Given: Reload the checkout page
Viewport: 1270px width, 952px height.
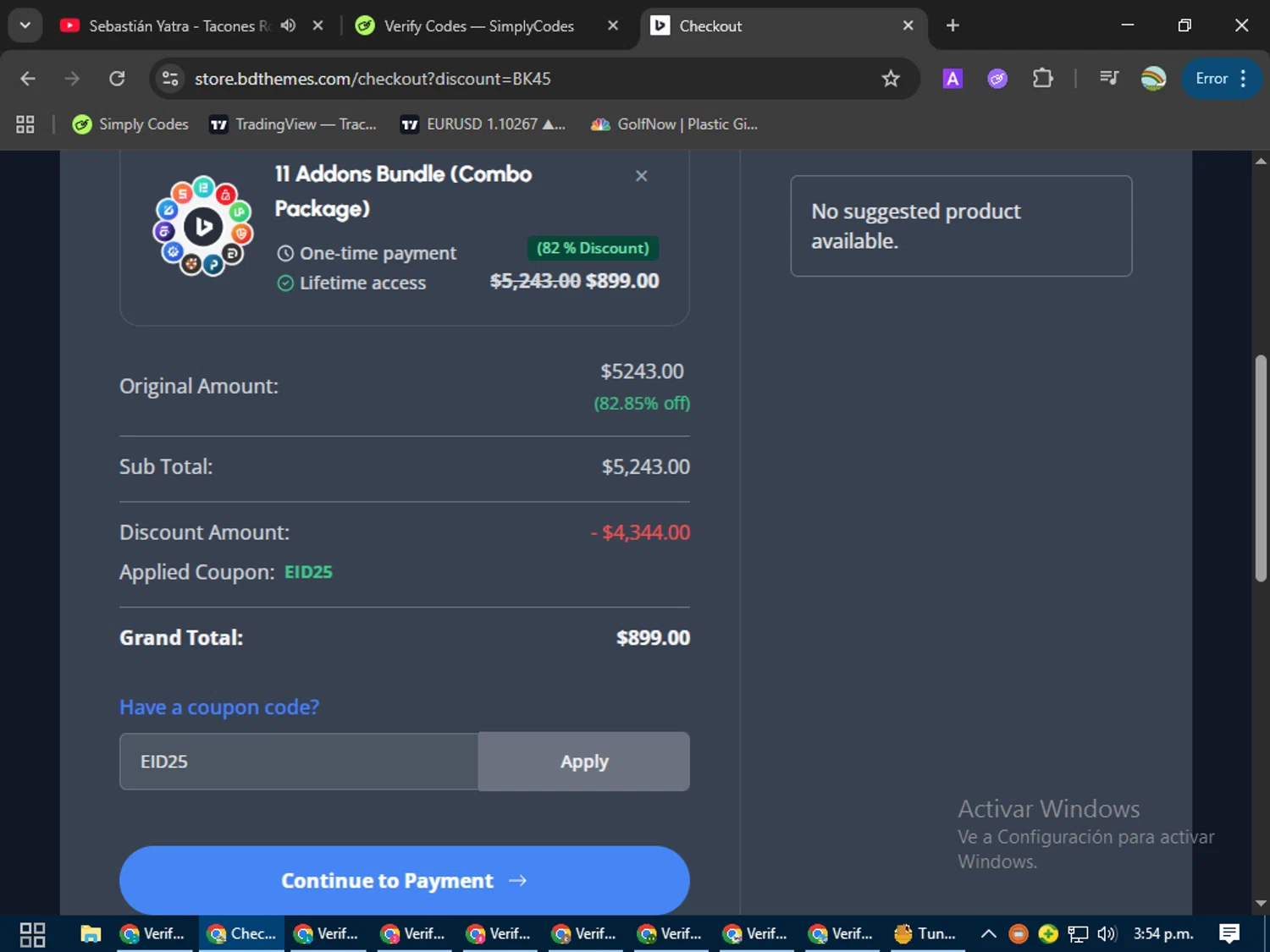Looking at the screenshot, I should pyautogui.click(x=117, y=79).
